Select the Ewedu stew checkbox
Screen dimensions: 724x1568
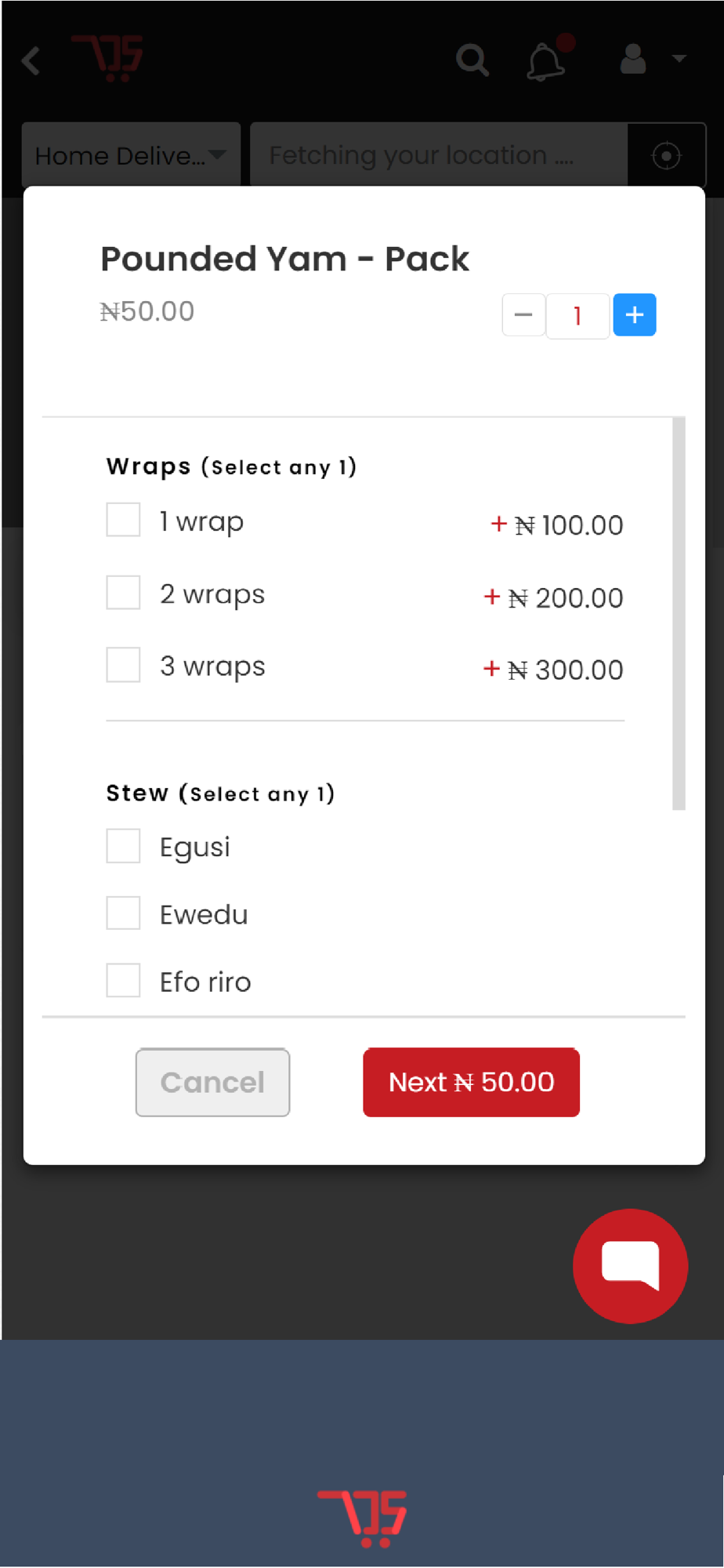click(x=123, y=913)
